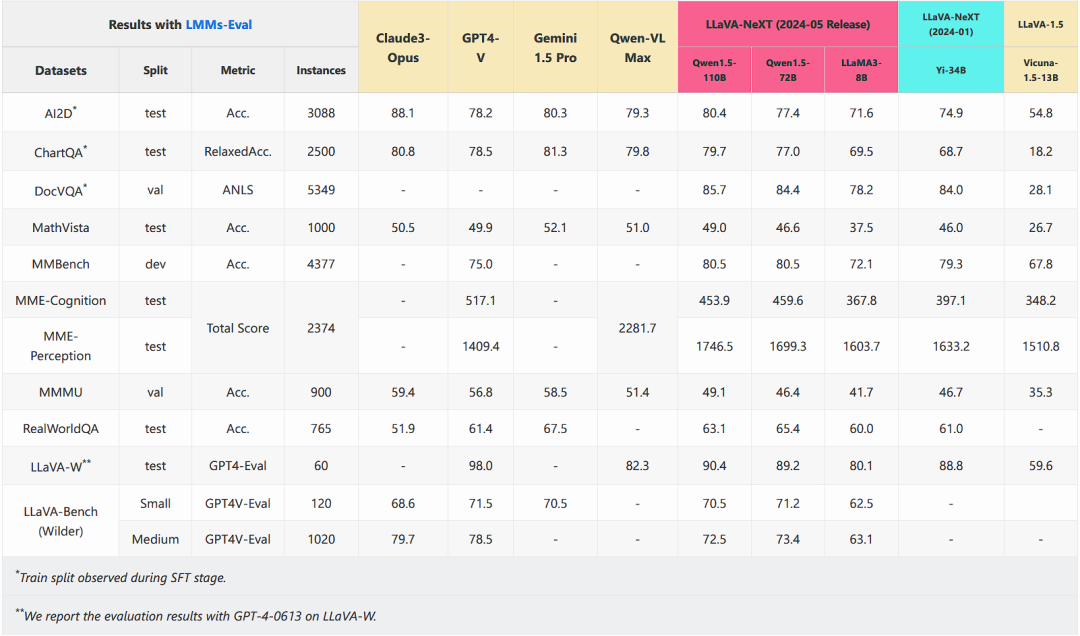Click the 1633.2 Yi-34B score

pos(951,346)
